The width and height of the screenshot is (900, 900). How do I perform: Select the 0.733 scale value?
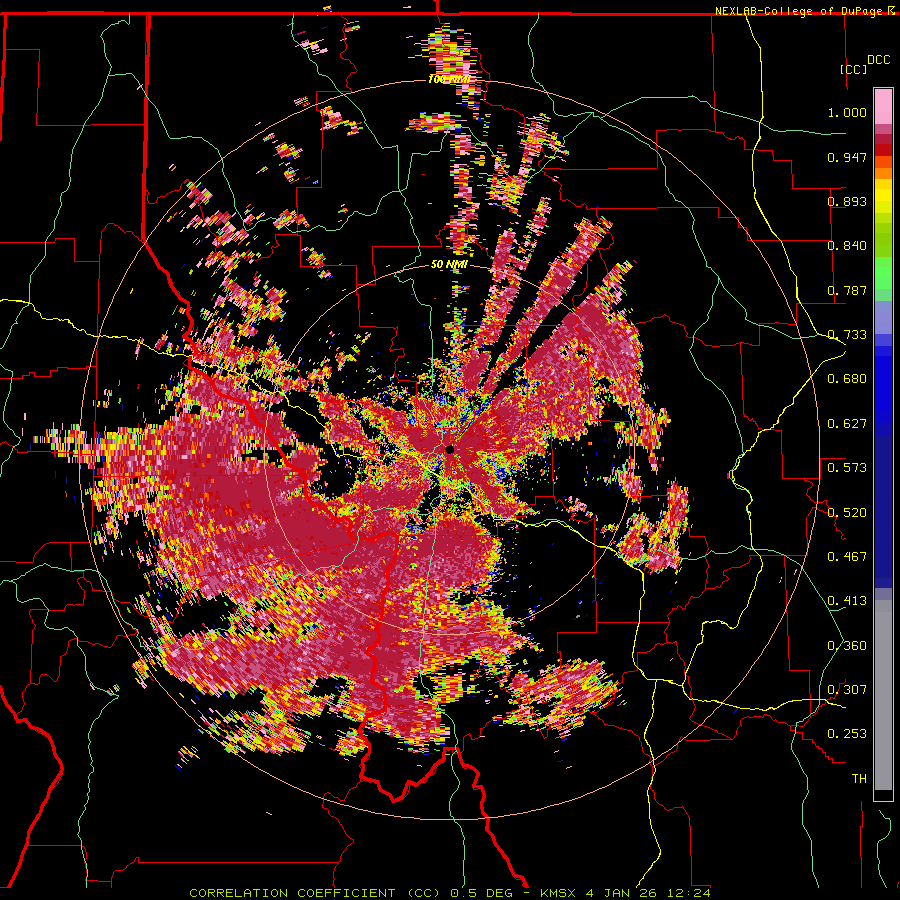(847, 335)
